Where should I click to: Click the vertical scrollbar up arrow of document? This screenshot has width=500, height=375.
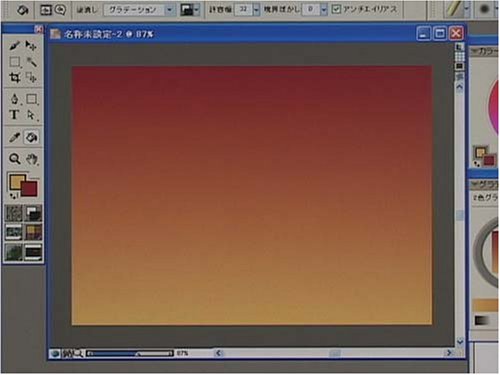coord(460,88)
